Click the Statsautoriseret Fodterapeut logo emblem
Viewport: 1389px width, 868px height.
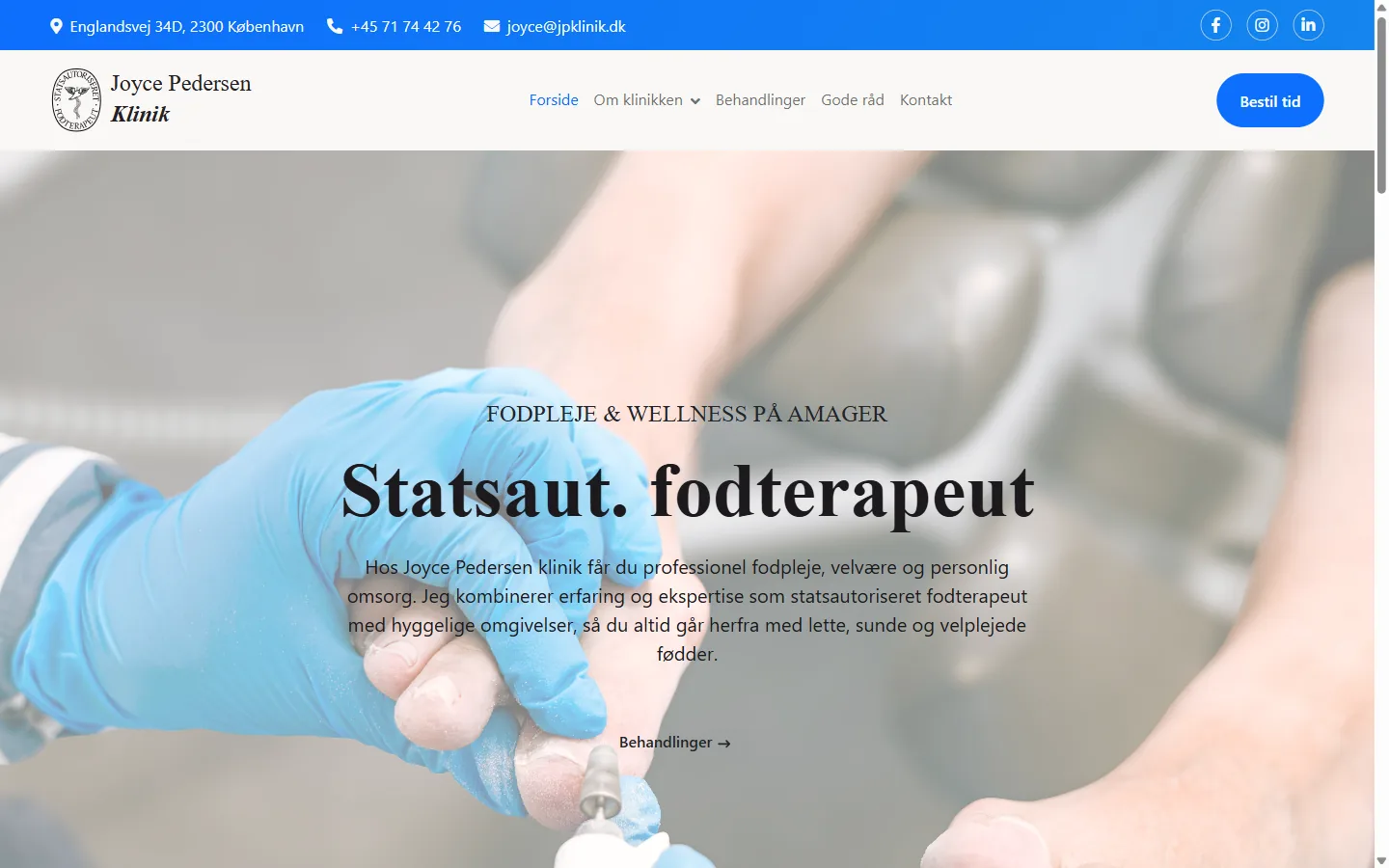[76, 99]
